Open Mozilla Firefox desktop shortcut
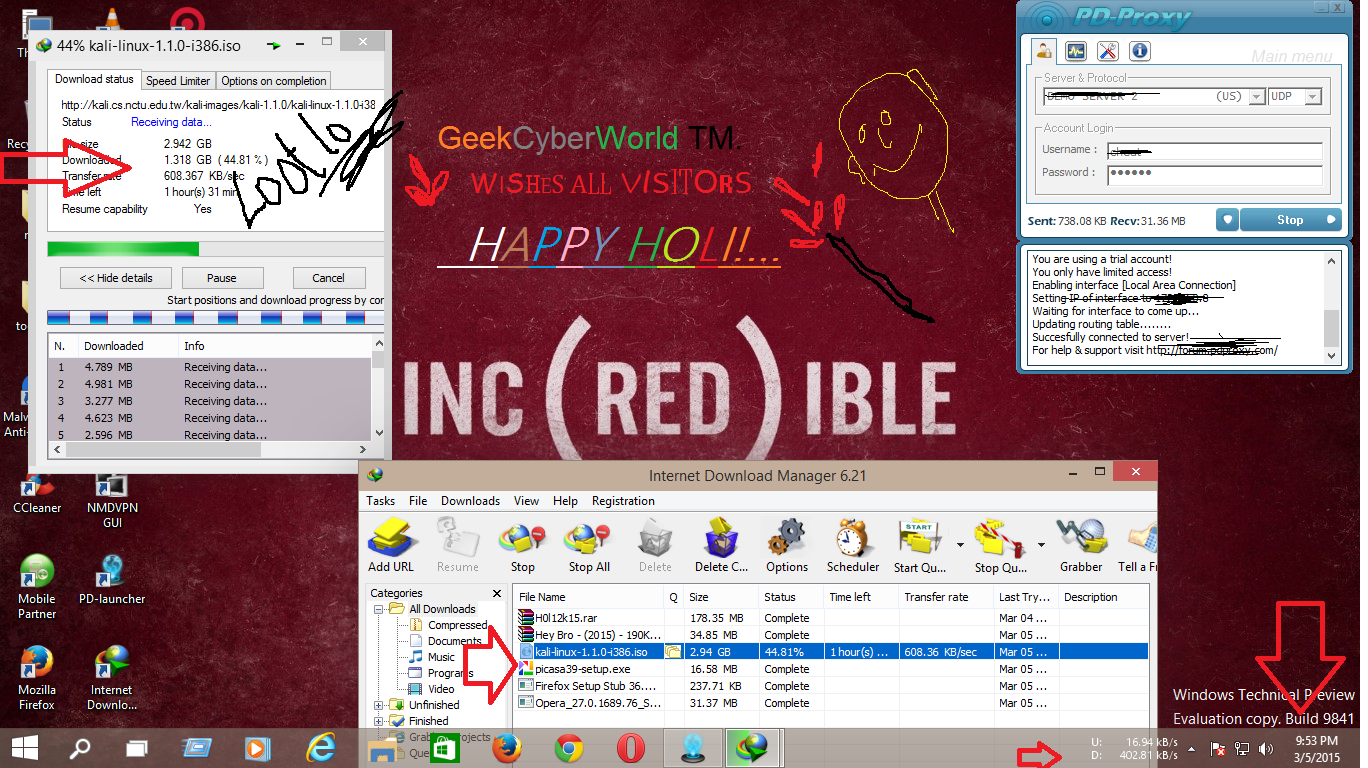The height and width of the screenshot is (768, 1368). click(37, 678)
